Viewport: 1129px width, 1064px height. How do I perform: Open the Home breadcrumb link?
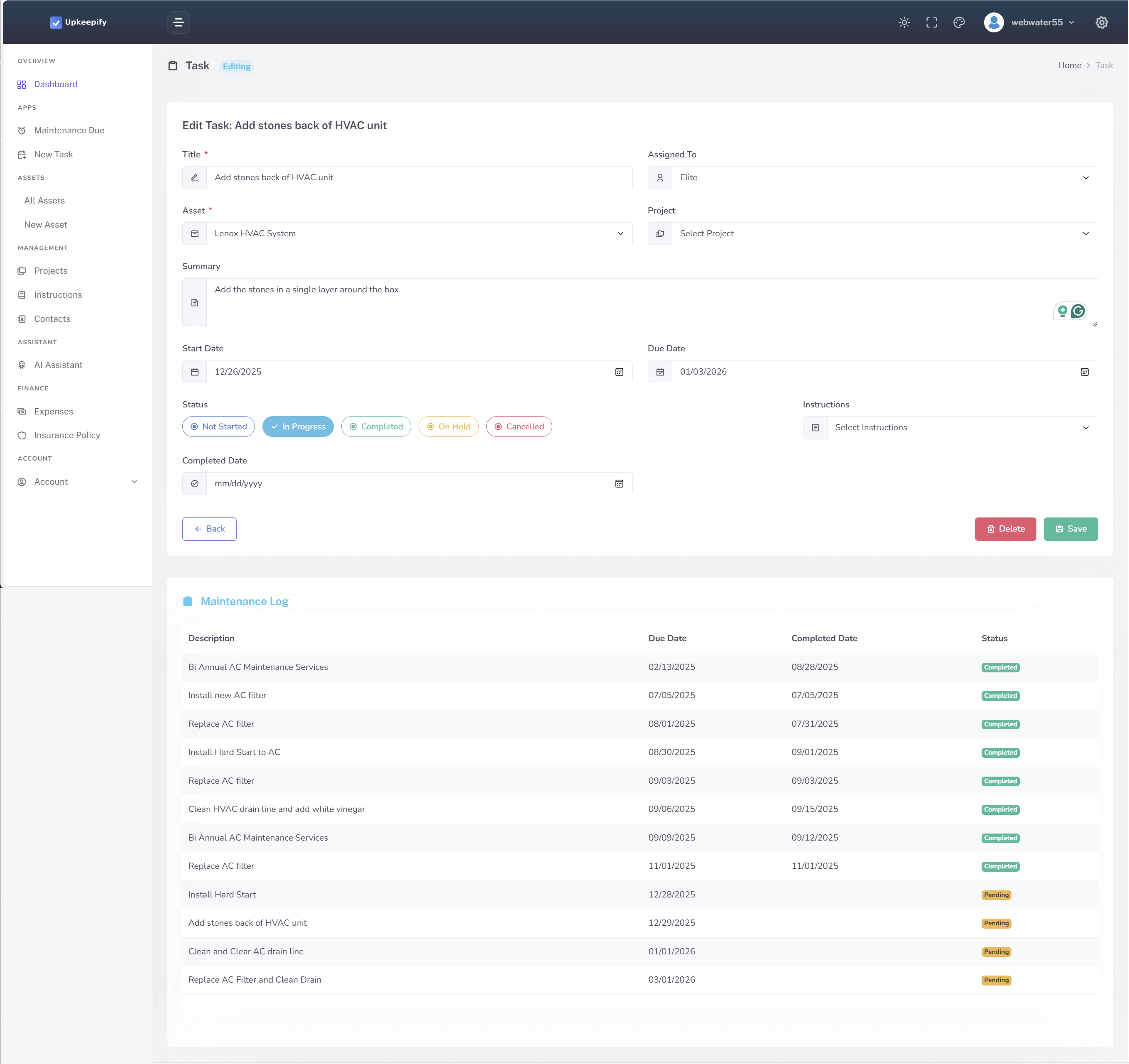tap(1069, 65)
